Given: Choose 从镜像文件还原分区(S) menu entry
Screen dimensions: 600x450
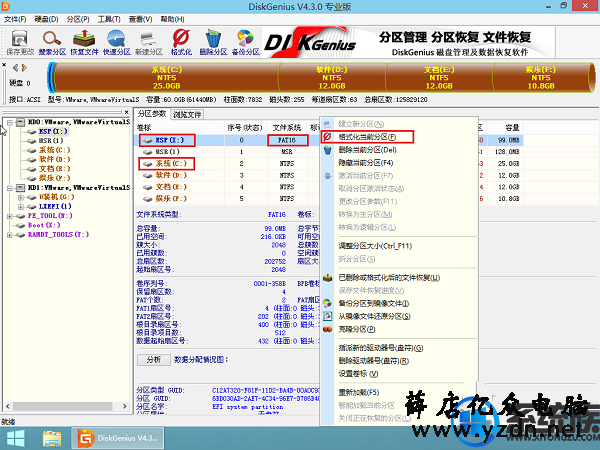Looking at the screenshot, I should (374, 316).
